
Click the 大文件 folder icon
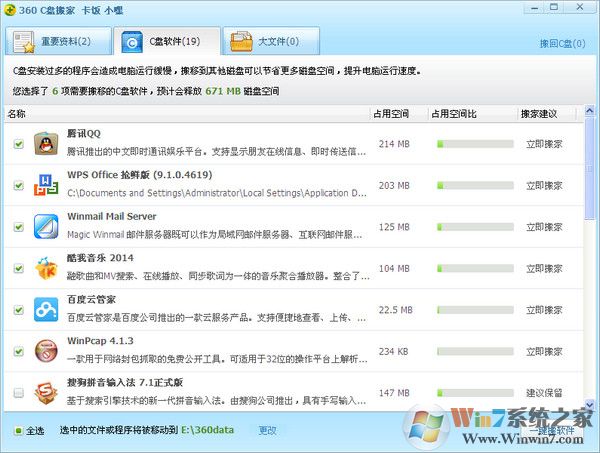[241, 42]
